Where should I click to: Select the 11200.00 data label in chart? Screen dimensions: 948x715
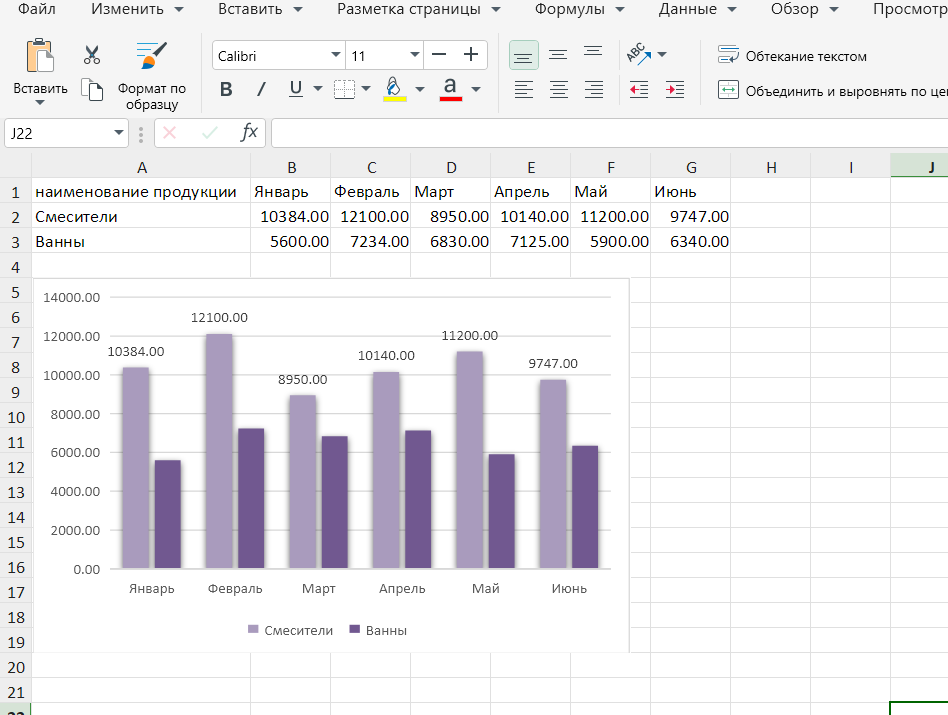470,335
